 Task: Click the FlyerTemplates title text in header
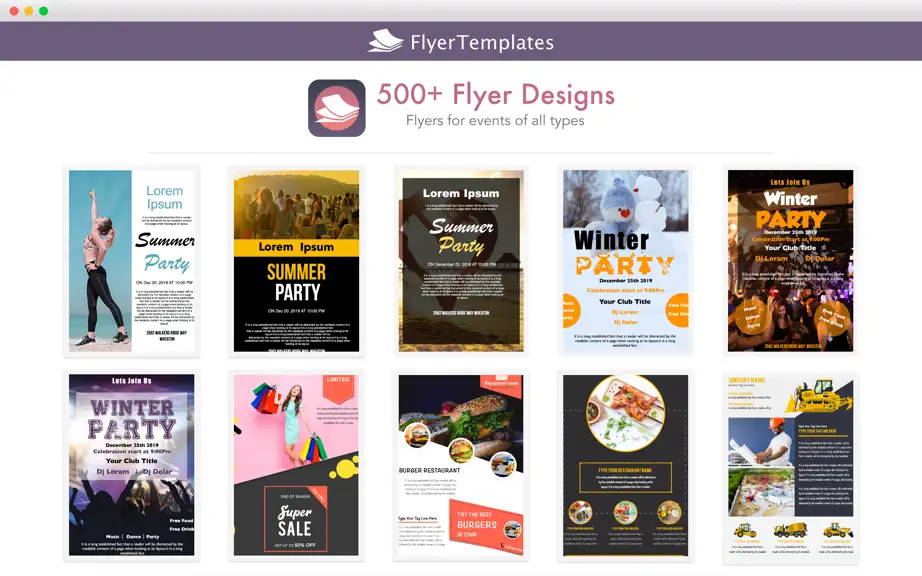tap(482, 42)
